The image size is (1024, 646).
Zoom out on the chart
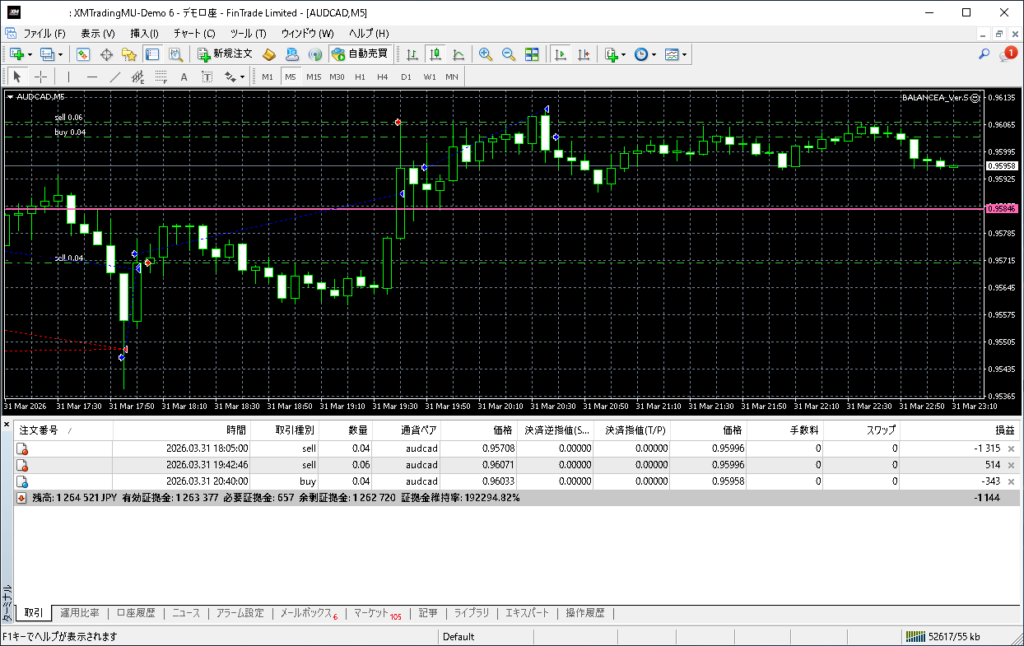(508, 54)
